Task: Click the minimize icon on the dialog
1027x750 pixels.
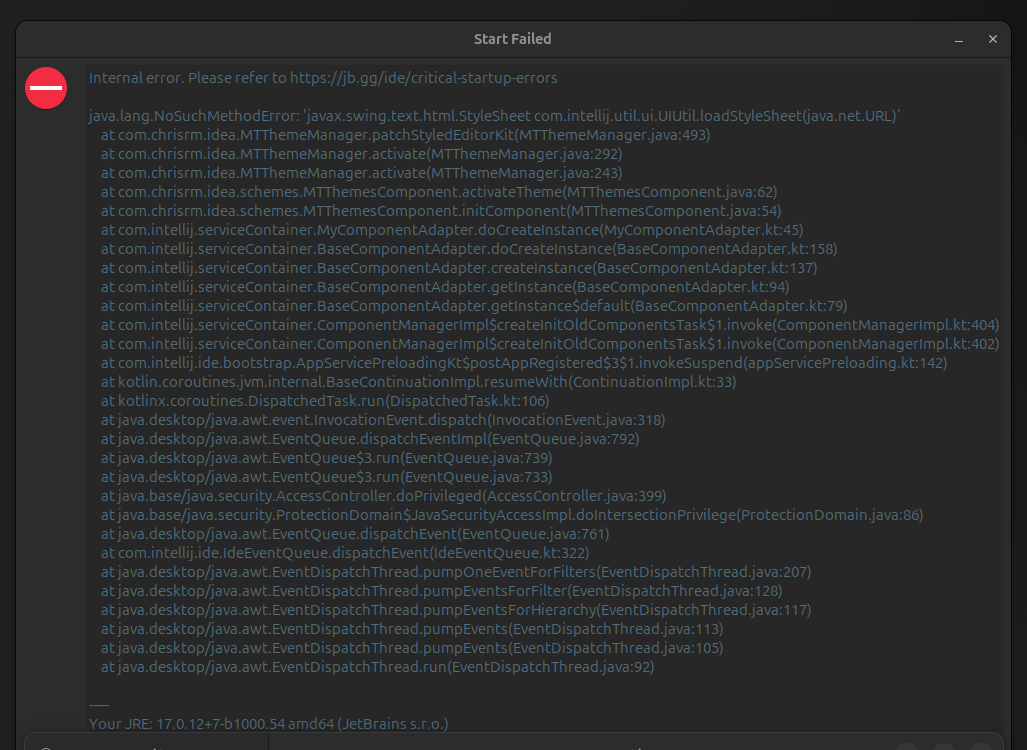Action: 957,39
